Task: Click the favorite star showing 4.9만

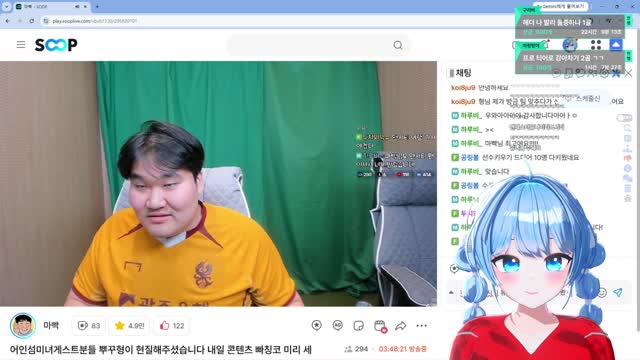Action: coord(130,326)
